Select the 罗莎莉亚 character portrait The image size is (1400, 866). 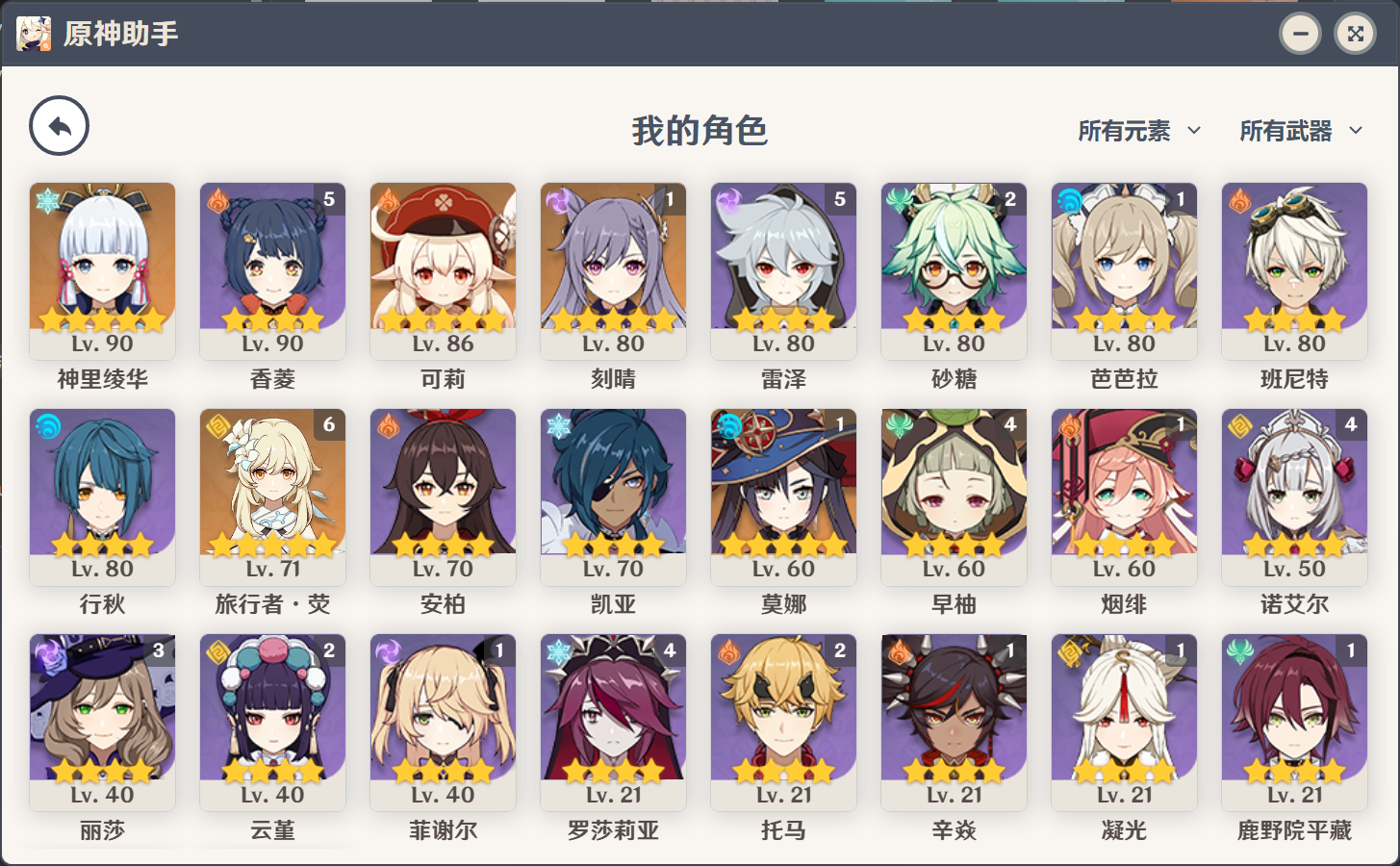point(613,707)
